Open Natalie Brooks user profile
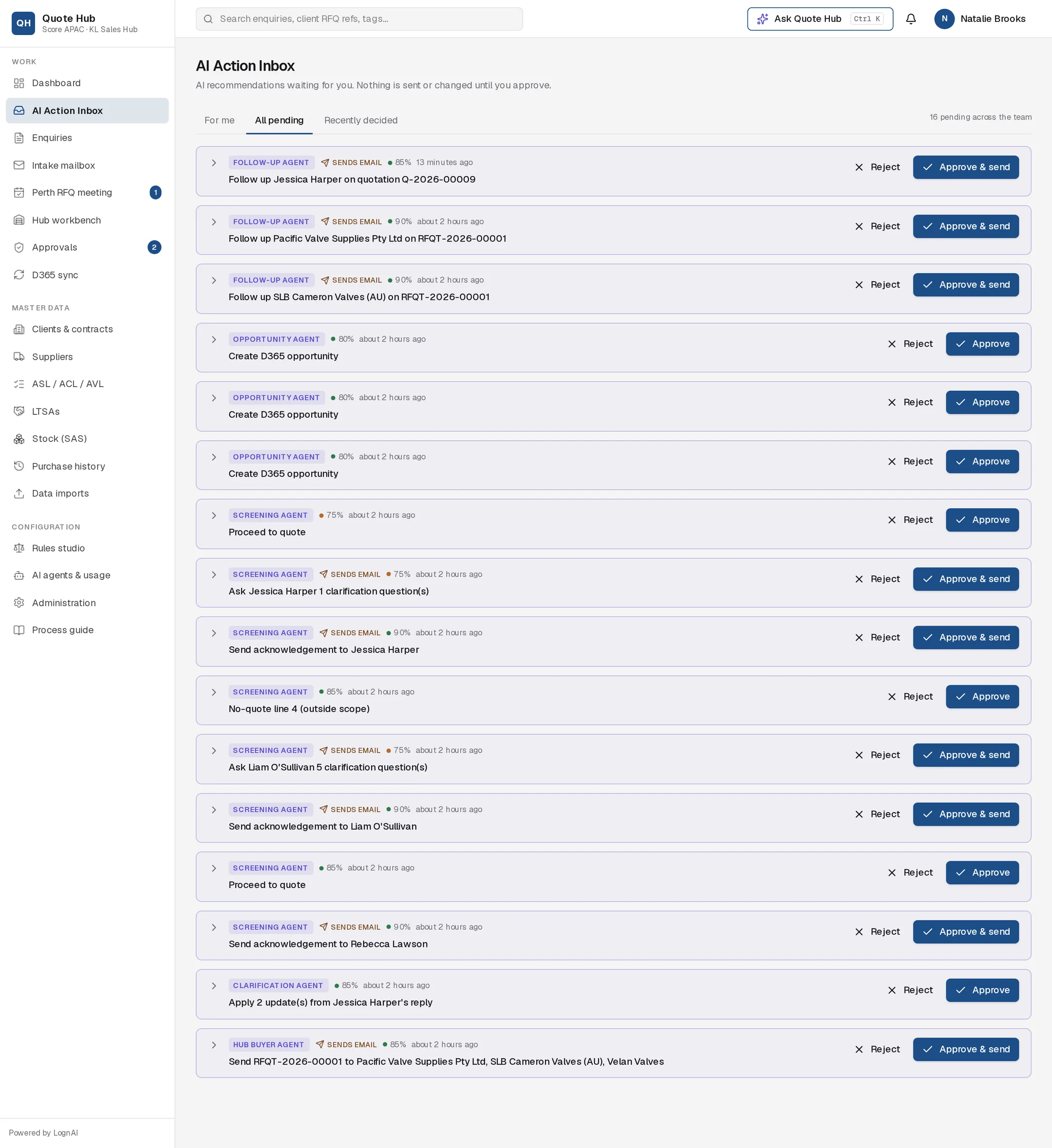1052x1148 pixels. 979,19
